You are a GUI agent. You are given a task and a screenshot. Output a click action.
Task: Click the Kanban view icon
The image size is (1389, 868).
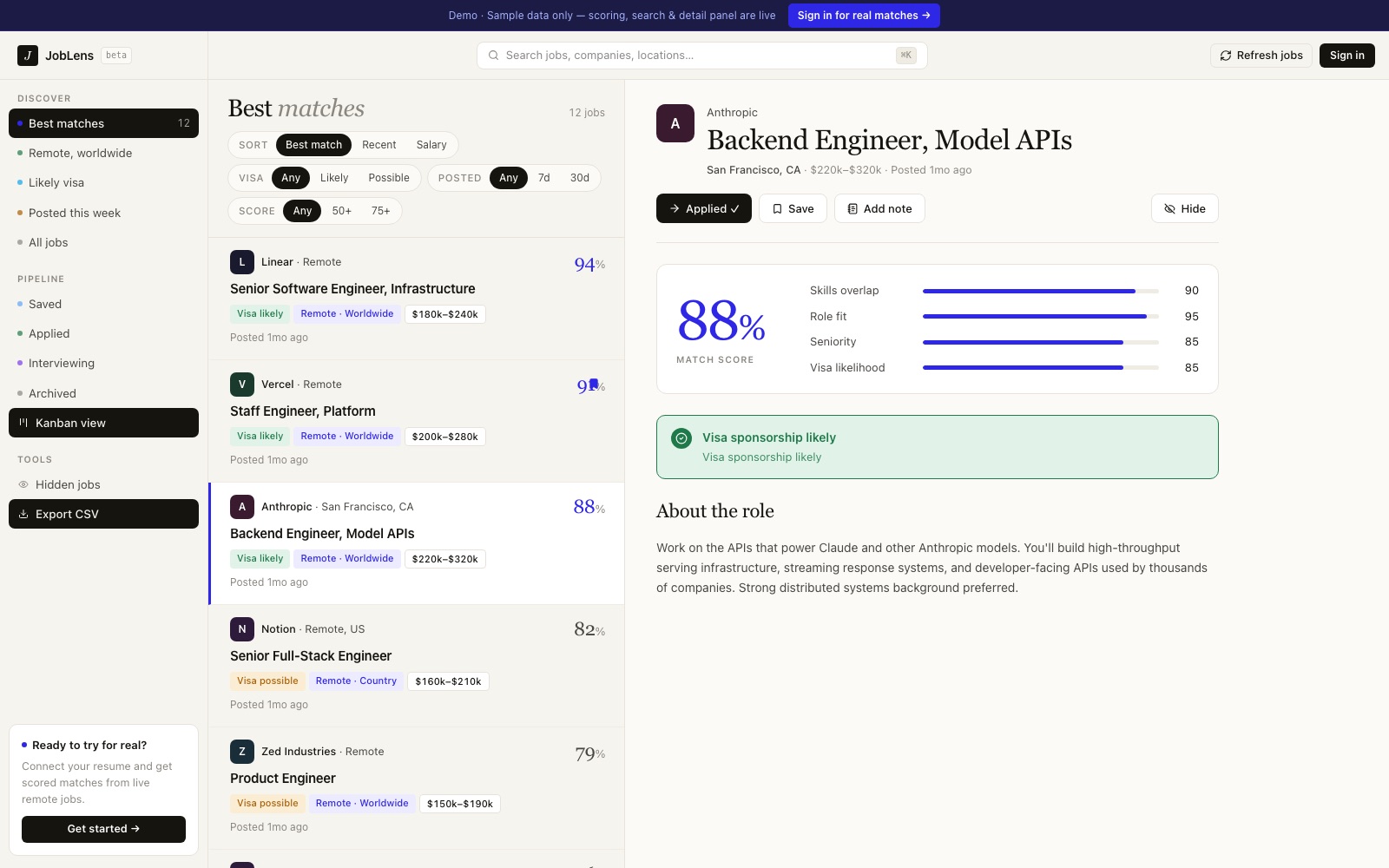[23, 423]
